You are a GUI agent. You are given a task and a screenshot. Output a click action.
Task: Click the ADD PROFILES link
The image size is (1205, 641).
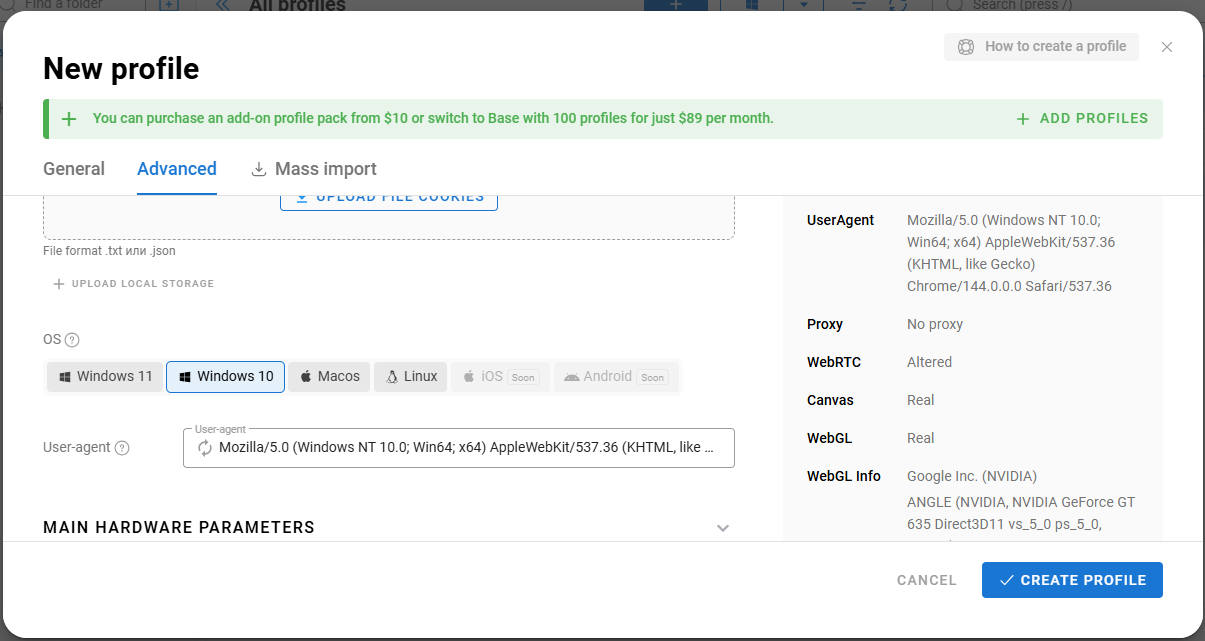[1082, 118]
